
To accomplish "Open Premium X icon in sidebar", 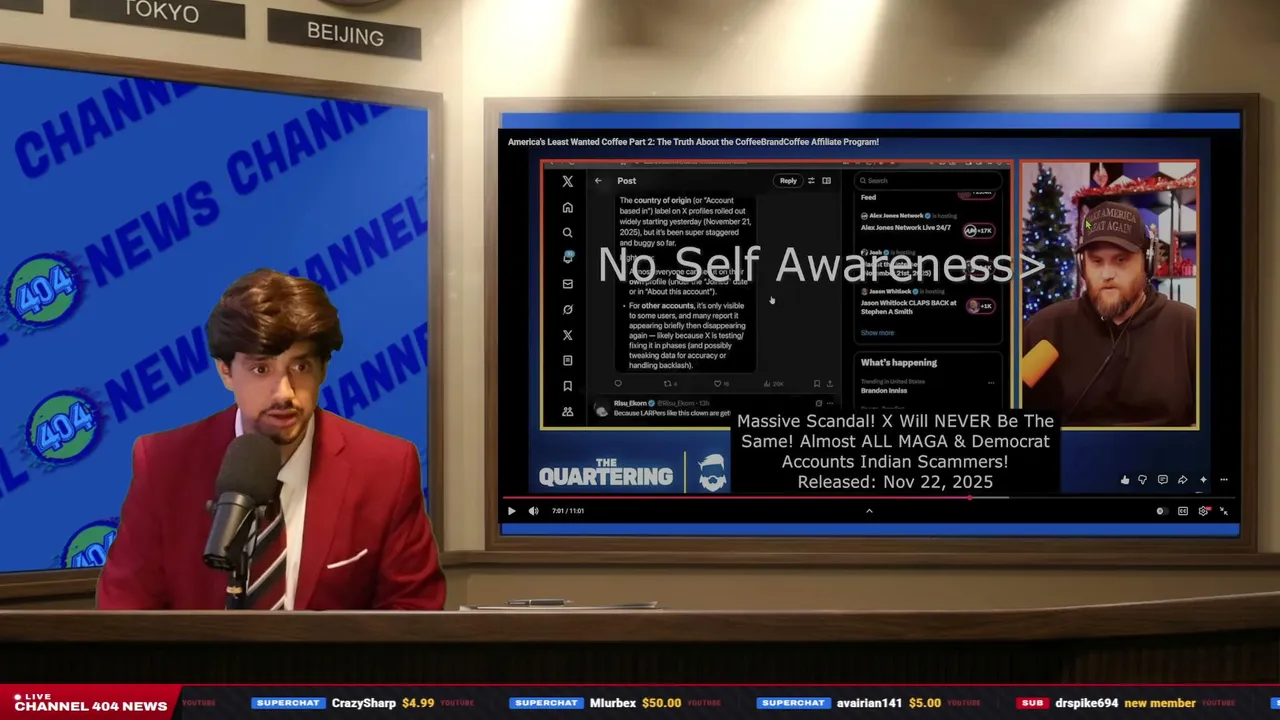I will tap(567, 335).
